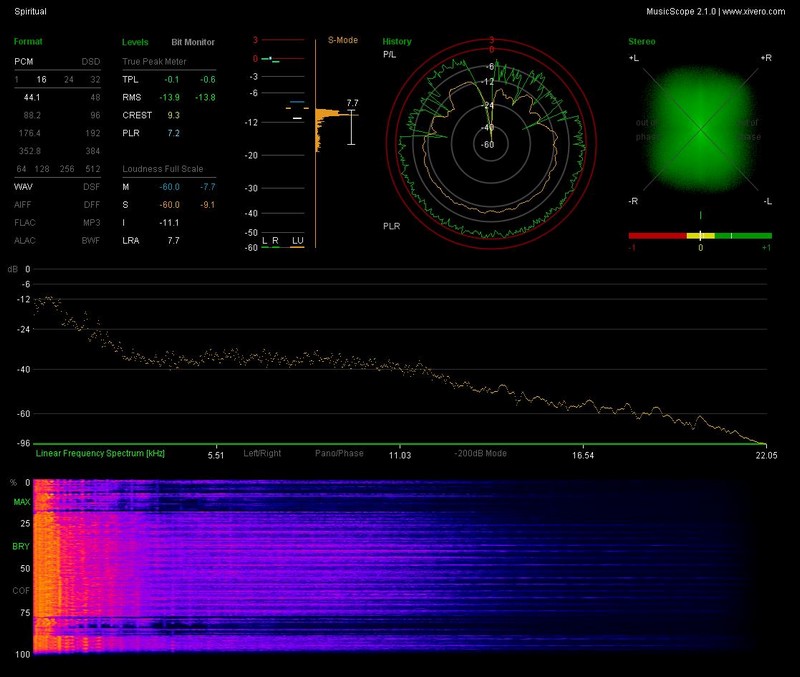The image size is (800, 677).
Task: Open the Stereo panel heading
Action: [x=642, y=41]
